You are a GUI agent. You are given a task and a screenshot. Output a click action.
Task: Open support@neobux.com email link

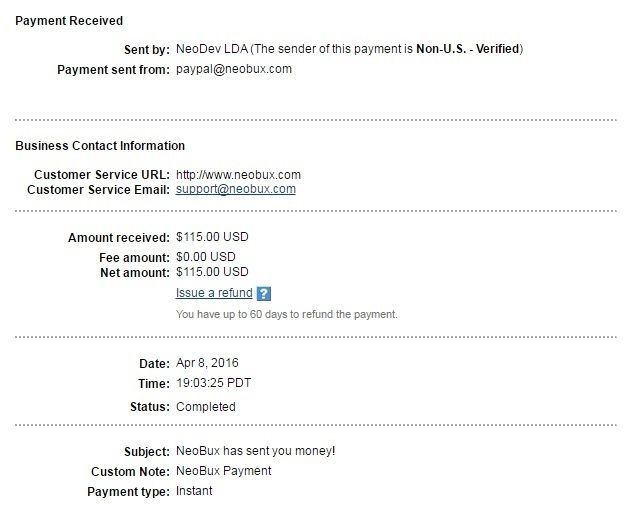point(236,189)
